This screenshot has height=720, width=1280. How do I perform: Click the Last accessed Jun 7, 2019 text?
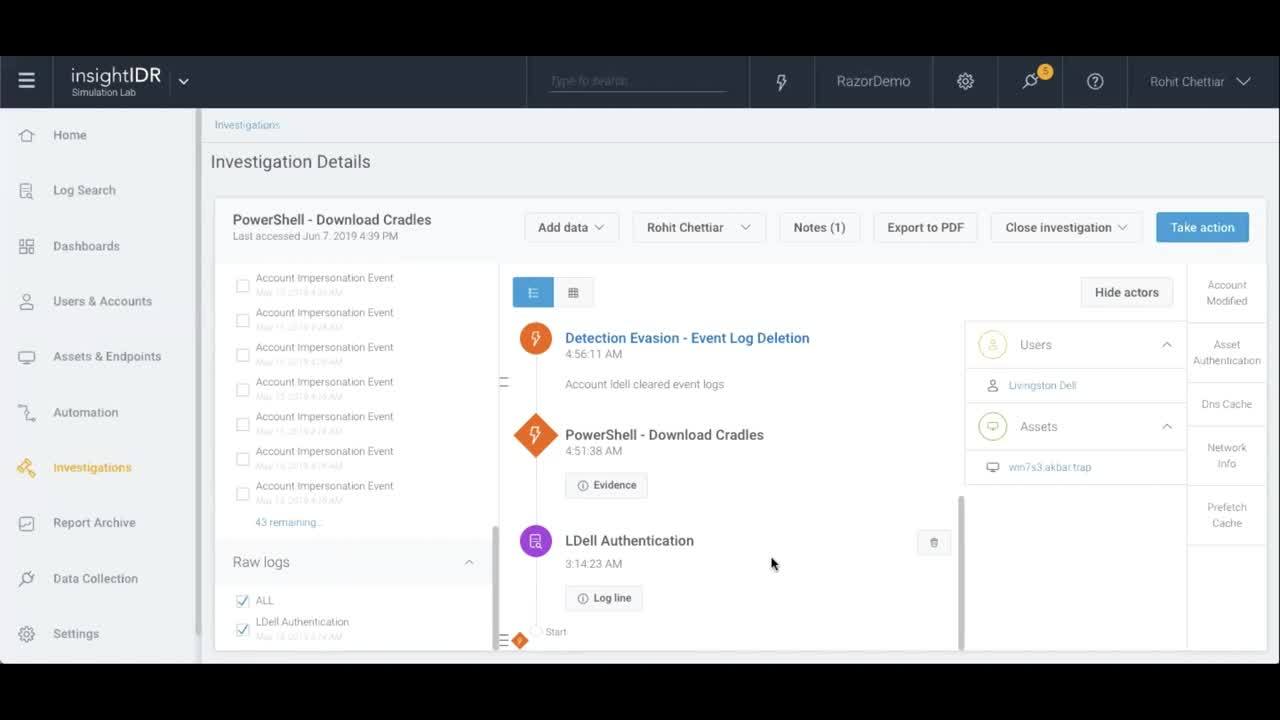315,236
